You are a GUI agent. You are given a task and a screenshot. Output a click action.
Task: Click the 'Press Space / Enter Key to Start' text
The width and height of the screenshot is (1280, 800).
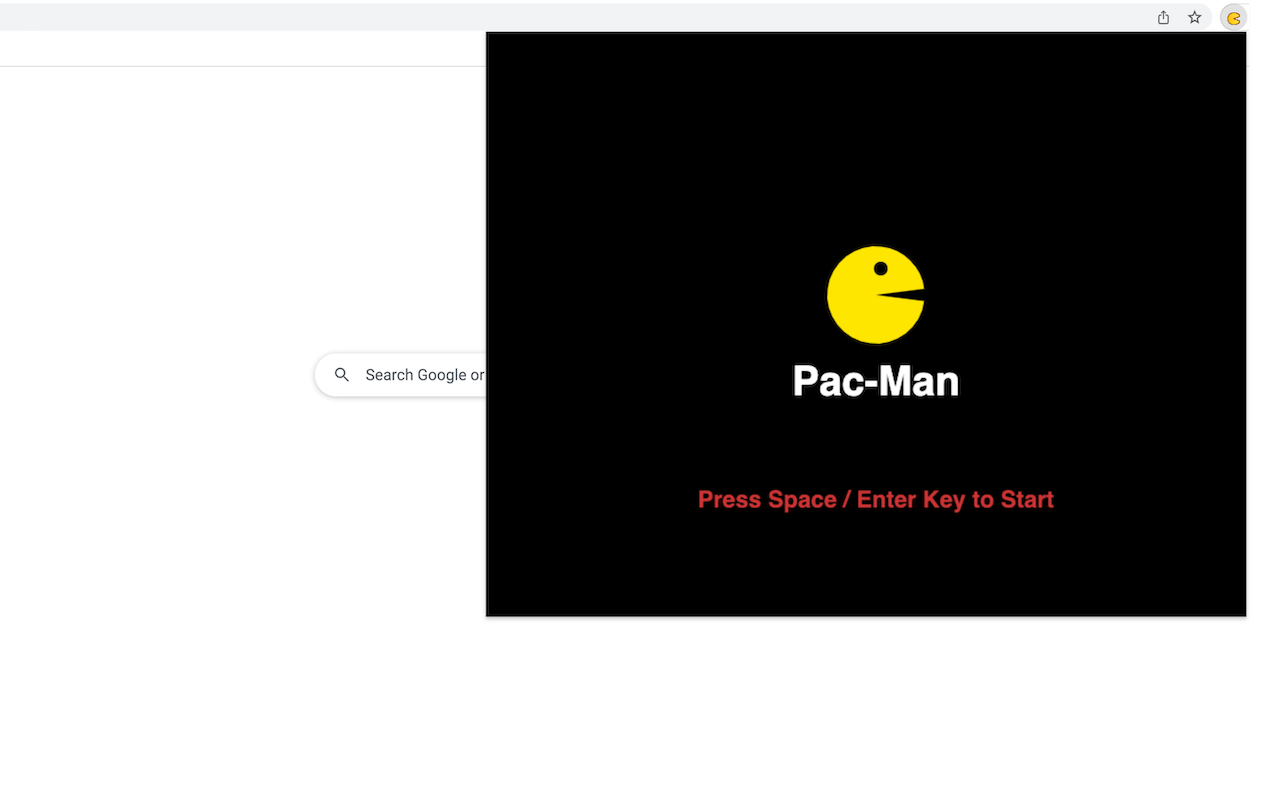point(876,499)
